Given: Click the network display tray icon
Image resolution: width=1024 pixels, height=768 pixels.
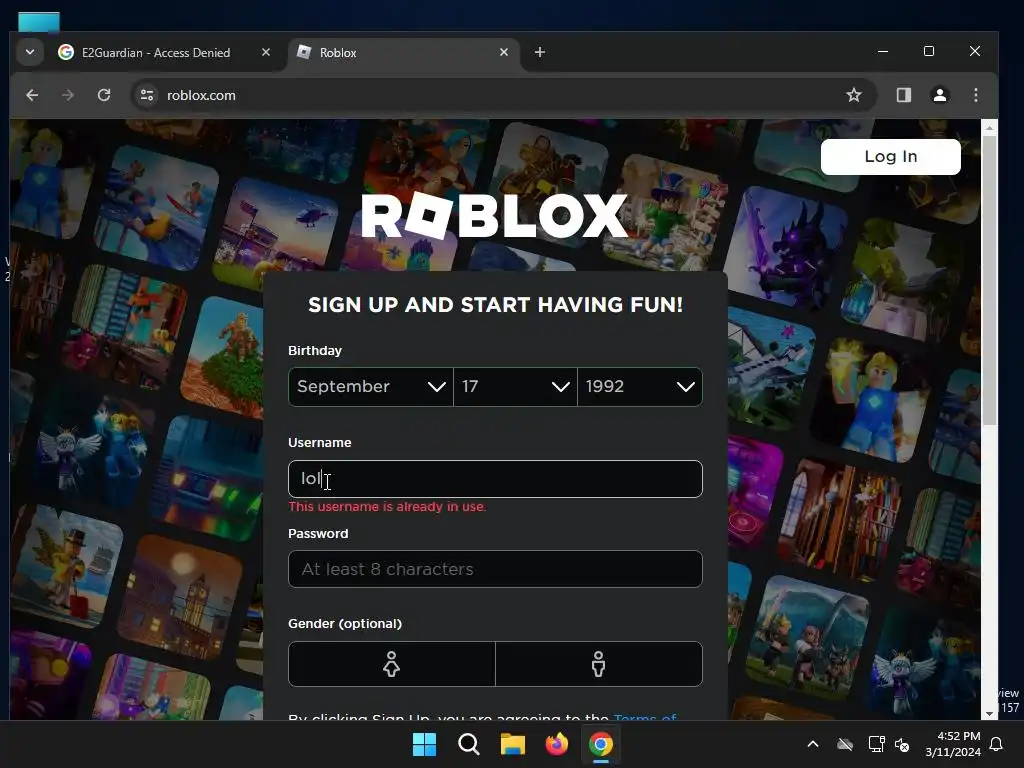Looking at the screenshot, I should tap(876, 744).
